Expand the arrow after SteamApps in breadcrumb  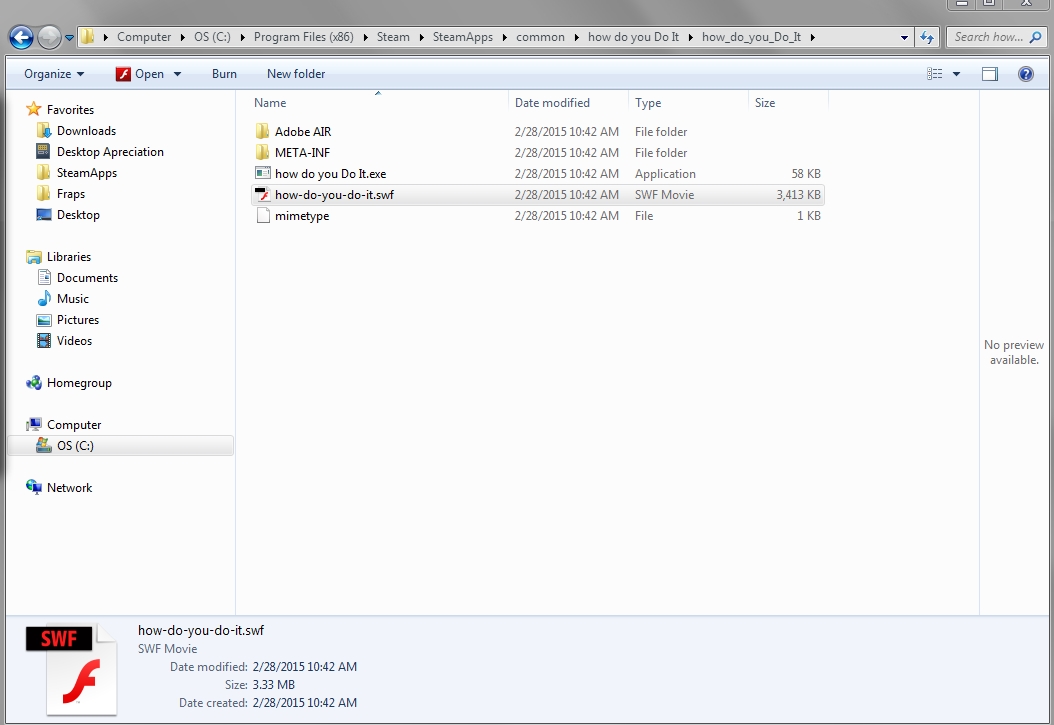pos(505,37)
